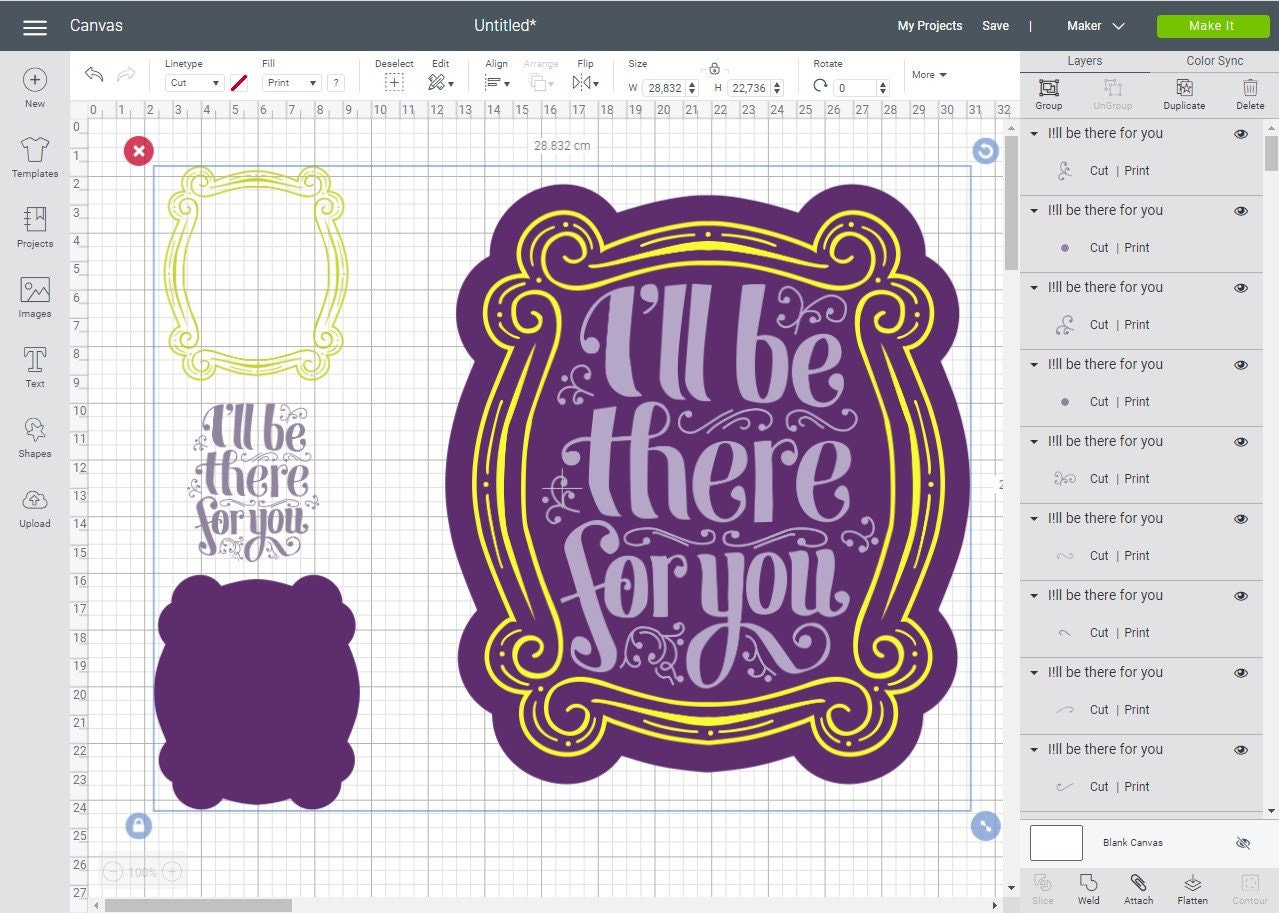Switch to the Color Sync tab
1279x913 pixels.
tap(1213, 60)
